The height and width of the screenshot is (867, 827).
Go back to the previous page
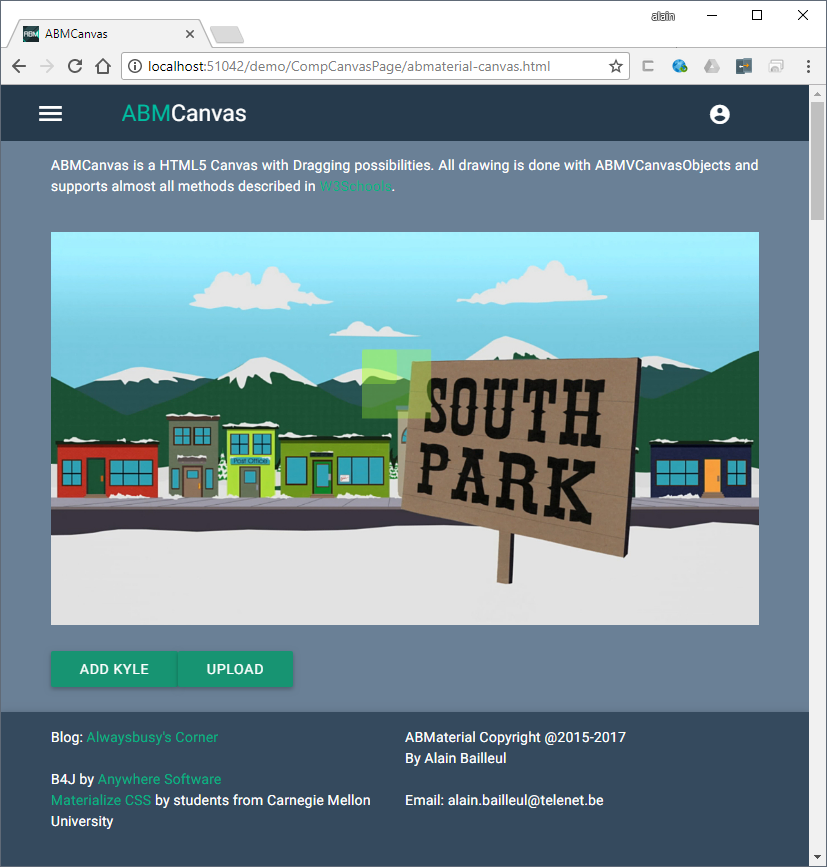point(19,66)
